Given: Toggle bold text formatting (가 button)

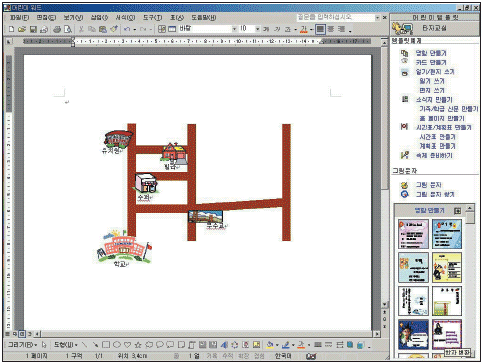Looking at the screenshot, I should pos(266,29).
